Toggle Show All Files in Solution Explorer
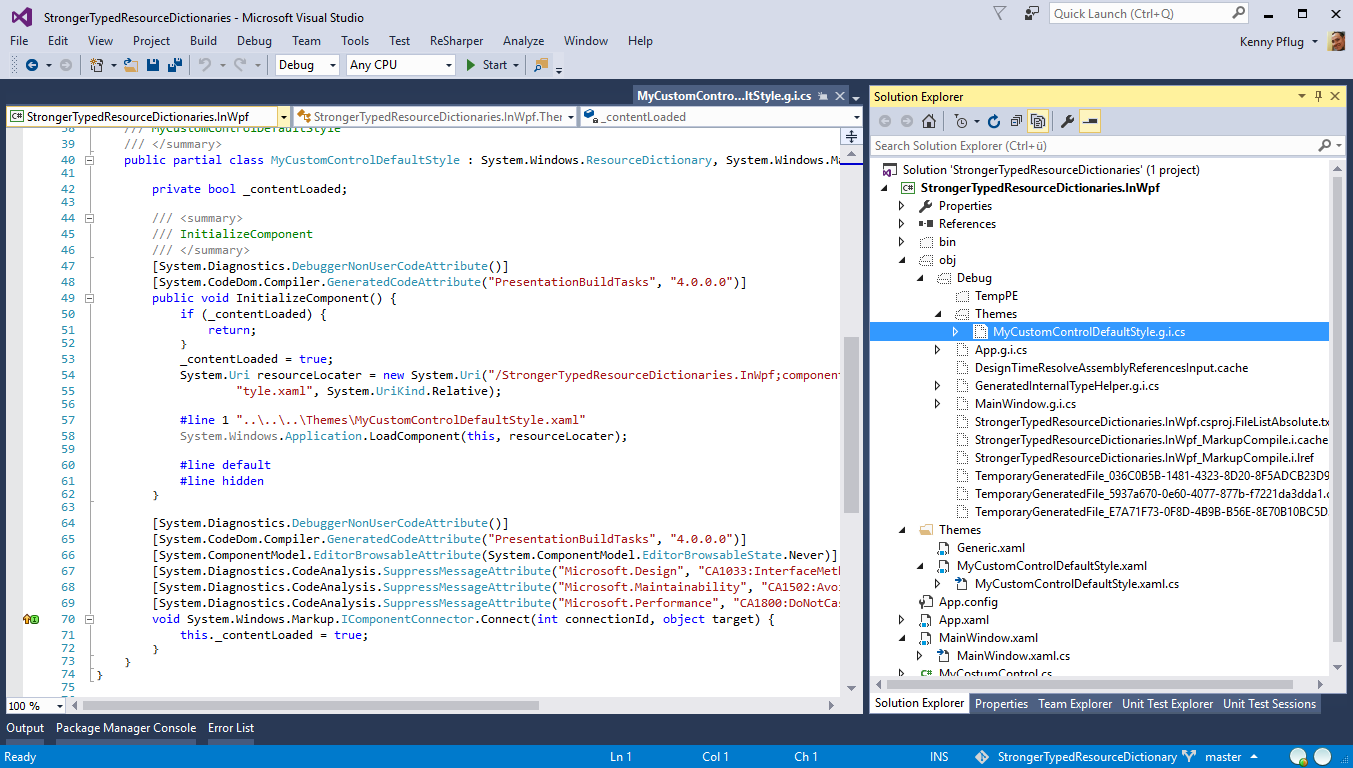Viewport: 1353px width, 768px height. 1038,121
